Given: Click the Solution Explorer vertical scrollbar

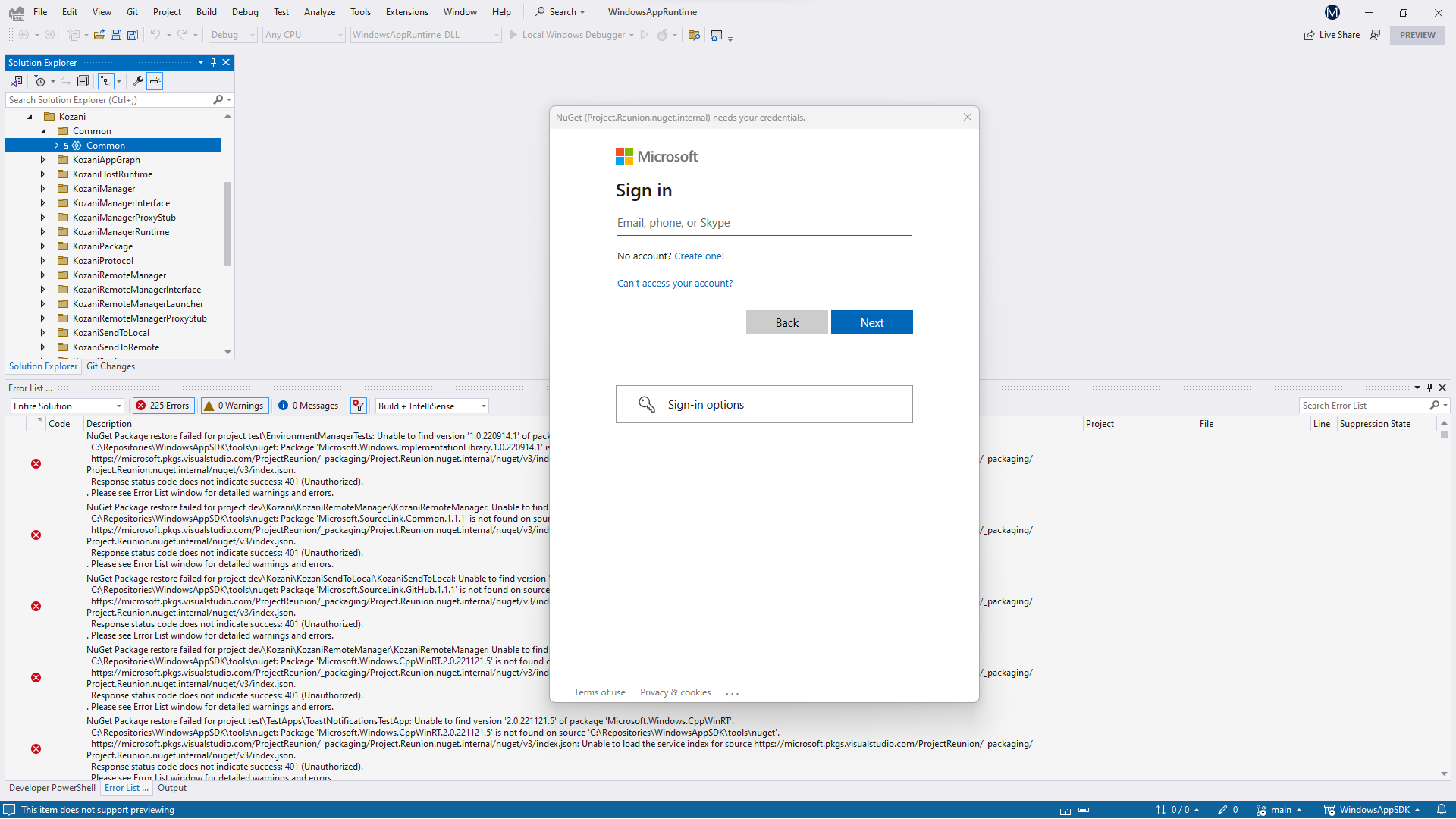Looking at the screenshot, I should pos(227,224).
